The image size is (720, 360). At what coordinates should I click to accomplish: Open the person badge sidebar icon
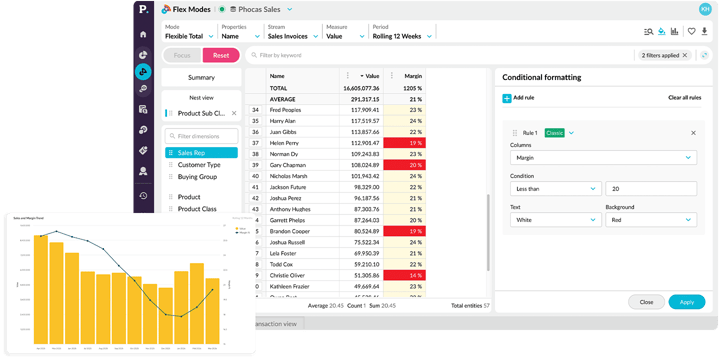[143, 171]
